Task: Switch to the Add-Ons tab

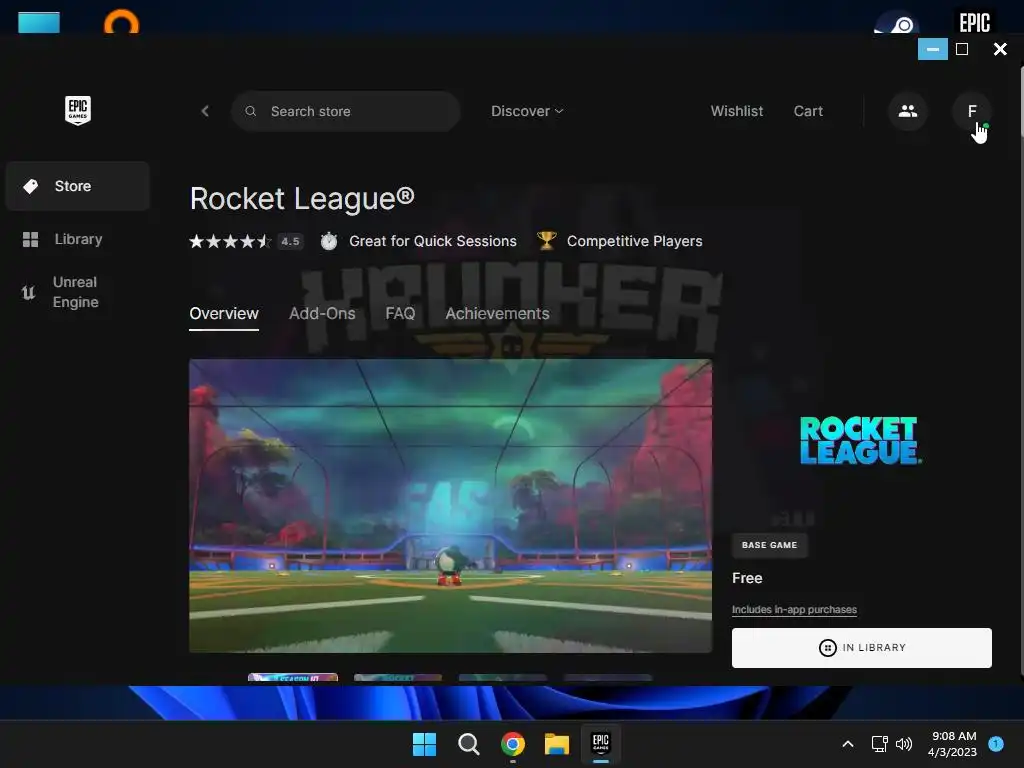Action: tap(322, 313)
